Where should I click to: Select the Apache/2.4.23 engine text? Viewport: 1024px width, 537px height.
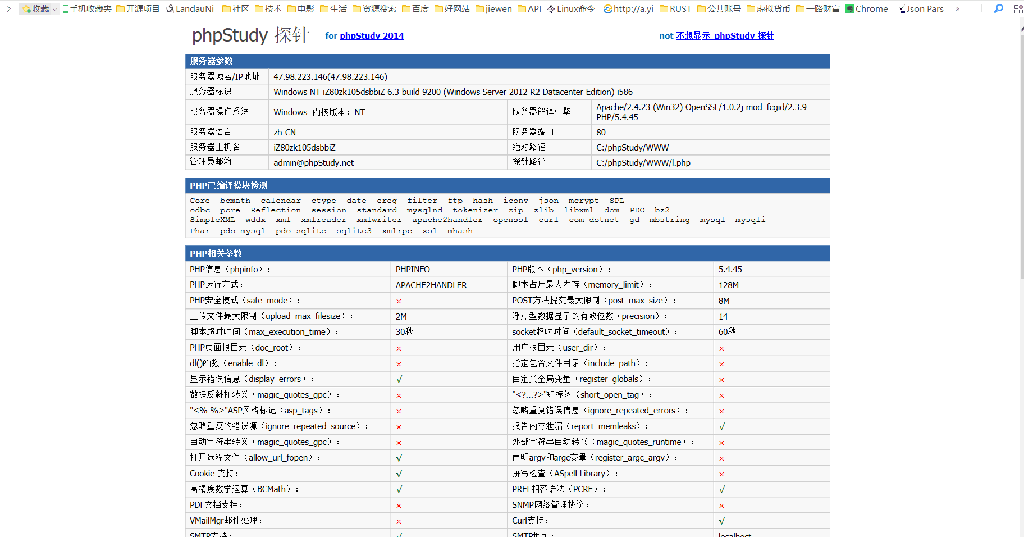(x=701, y=112)
